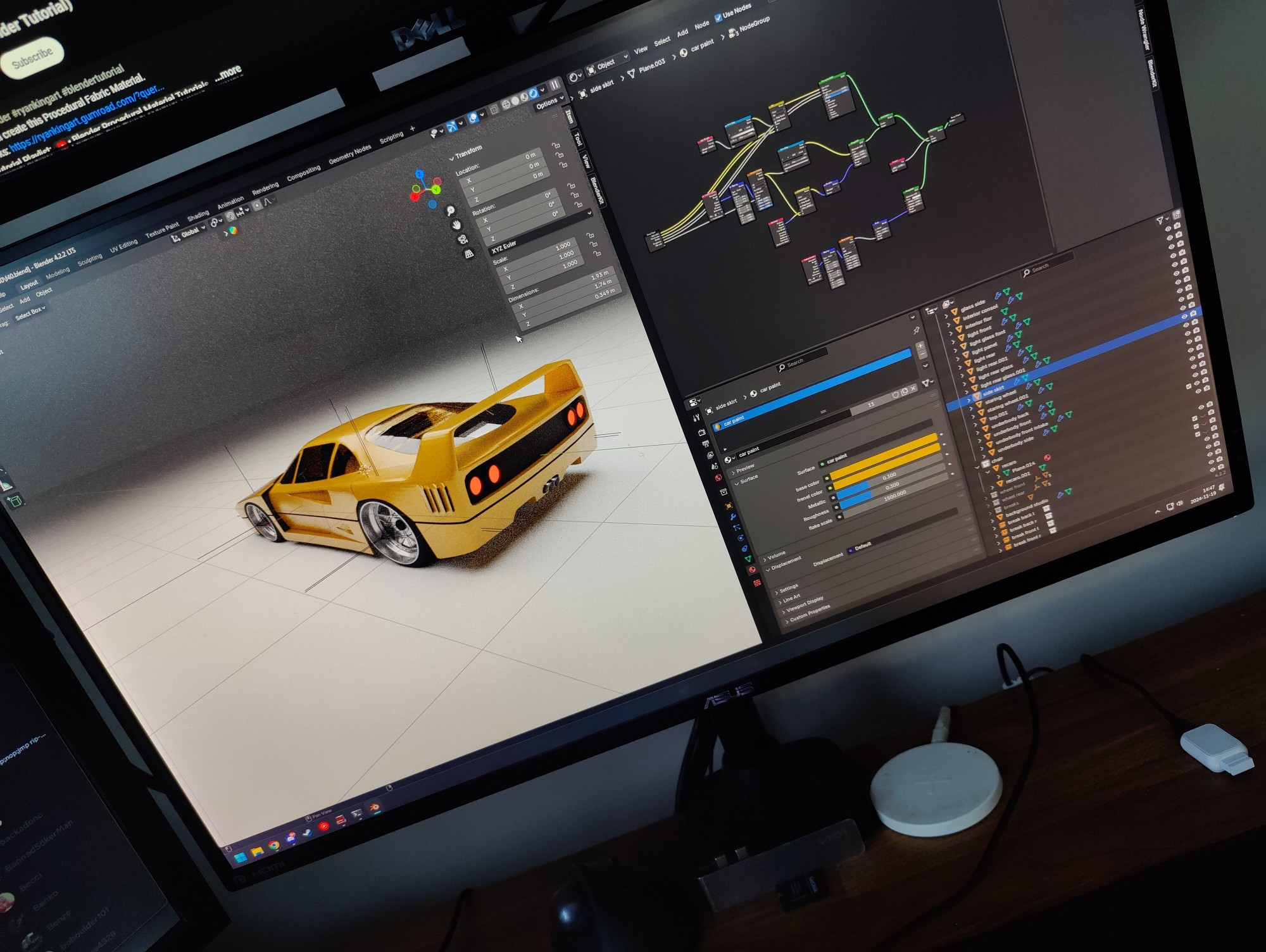Open the Global transform orientation dropdown
Image resolution: width=1266 pixels, height=952 pixels.
point(189,234)
